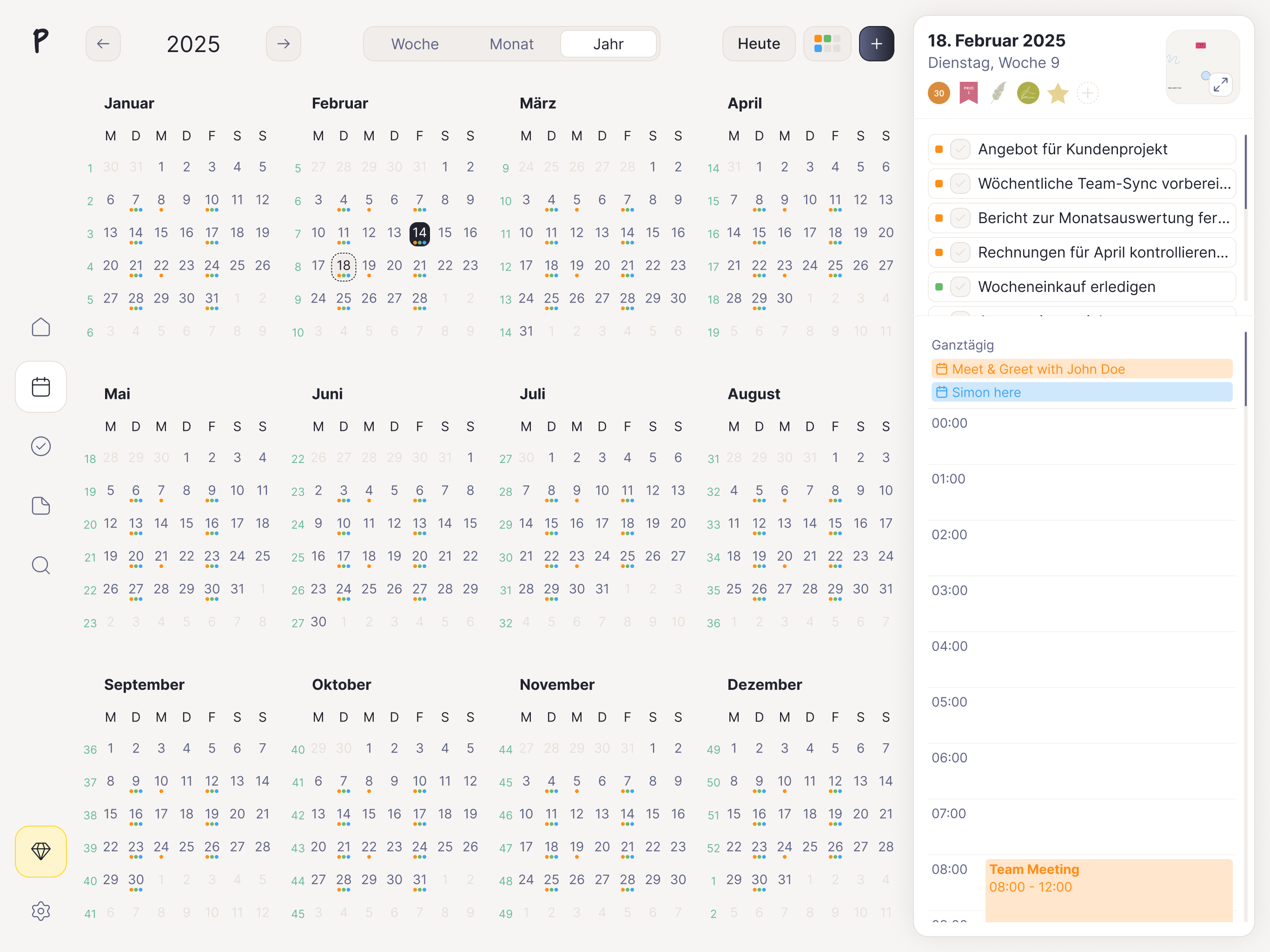Open the Team Meeting 08:00 event

point(1109,890)
